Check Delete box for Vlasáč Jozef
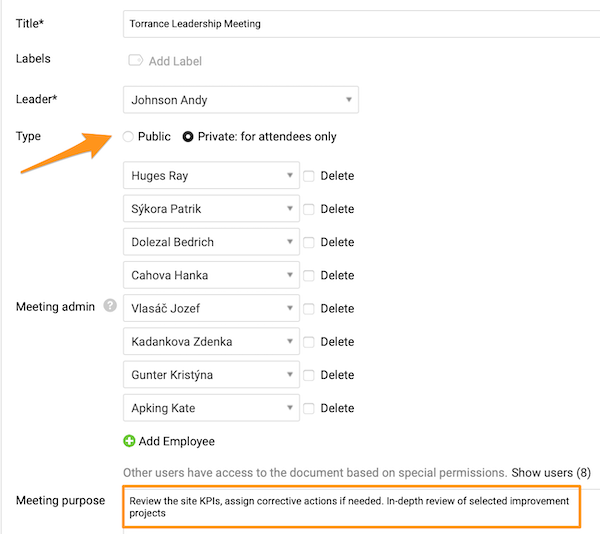600x534 pixels. click(x=309, y=309)
